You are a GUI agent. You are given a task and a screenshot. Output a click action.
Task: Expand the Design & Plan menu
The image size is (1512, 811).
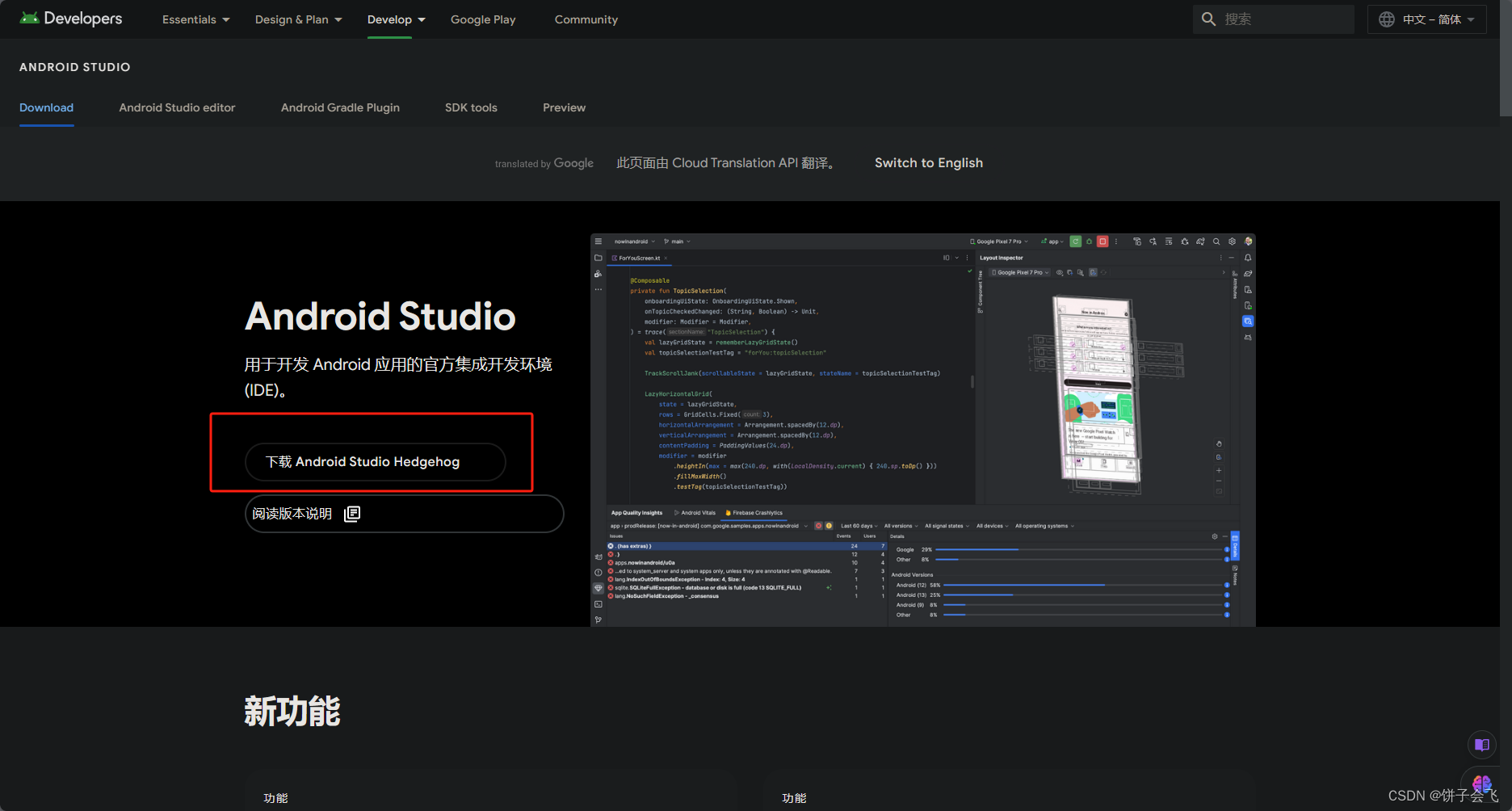click(298, 19)
